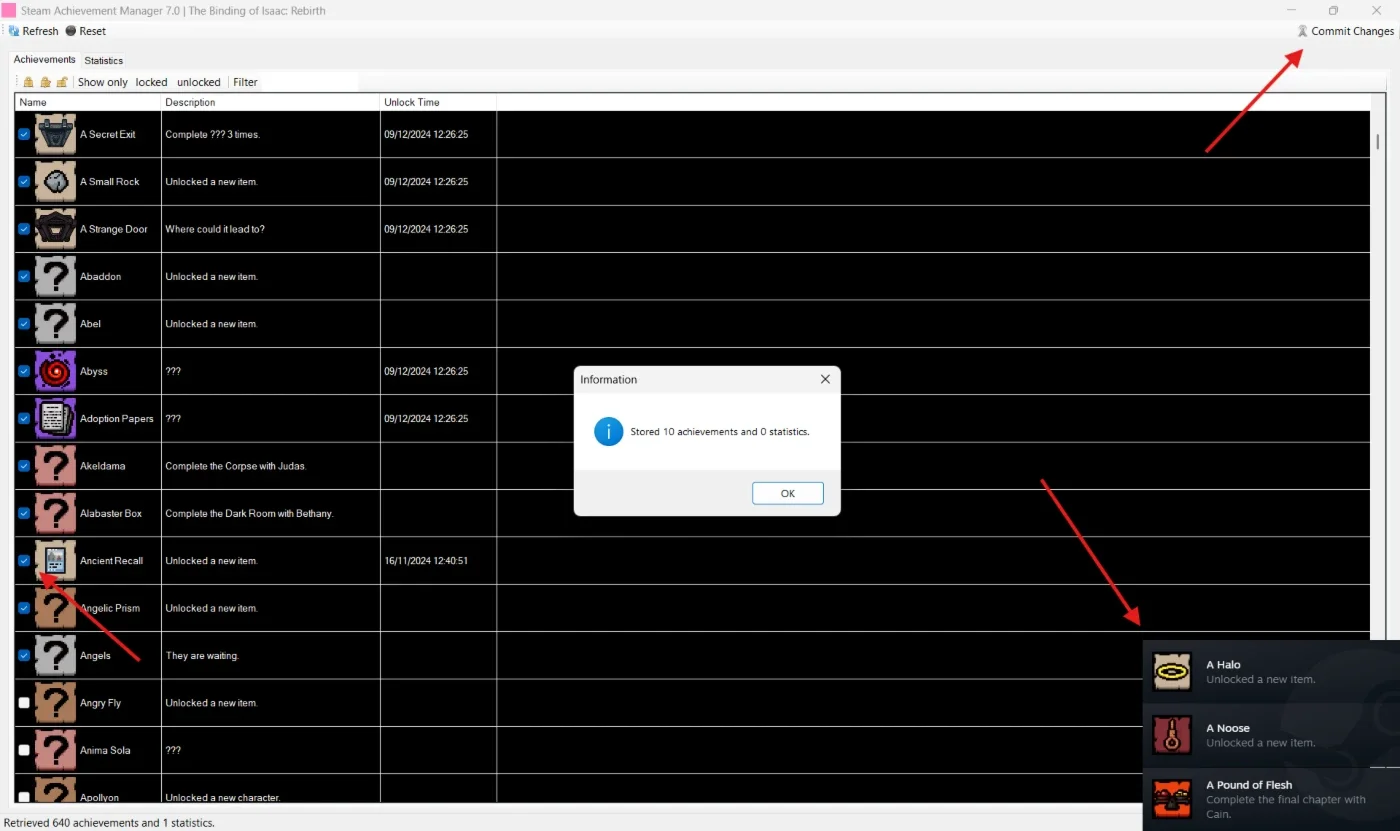Uncheck the A Secret Exit checkbox
The height and width of the screenshot is (831, 1400).
pos(24,134)
